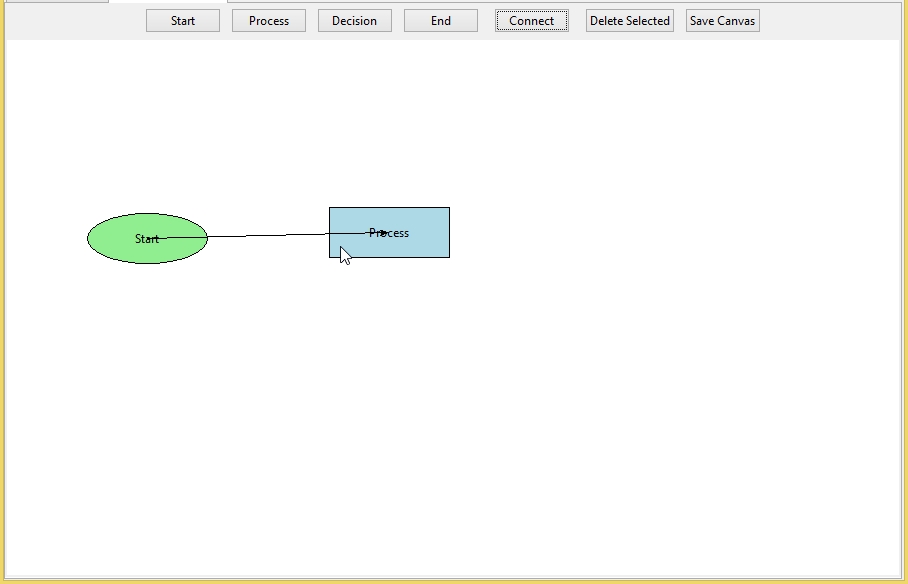Insert a Decision shape from the toolbar

pos(354,21)
